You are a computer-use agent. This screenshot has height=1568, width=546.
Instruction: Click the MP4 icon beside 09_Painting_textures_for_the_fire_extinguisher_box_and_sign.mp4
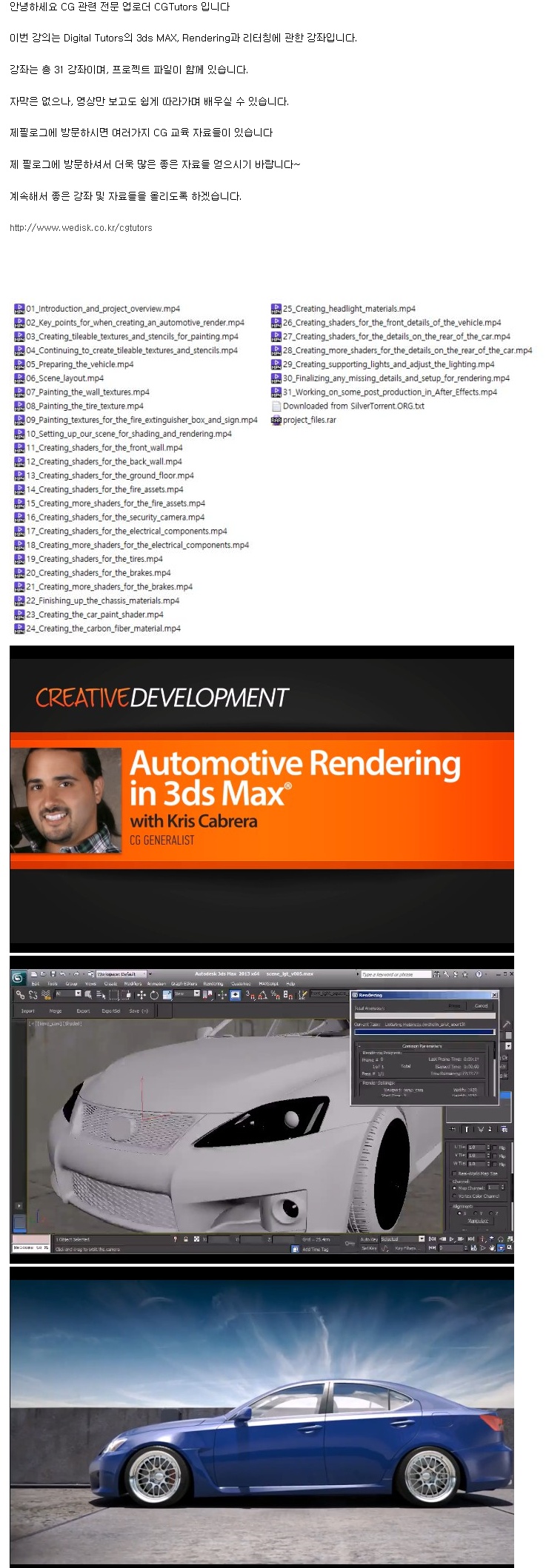(20, 420)
